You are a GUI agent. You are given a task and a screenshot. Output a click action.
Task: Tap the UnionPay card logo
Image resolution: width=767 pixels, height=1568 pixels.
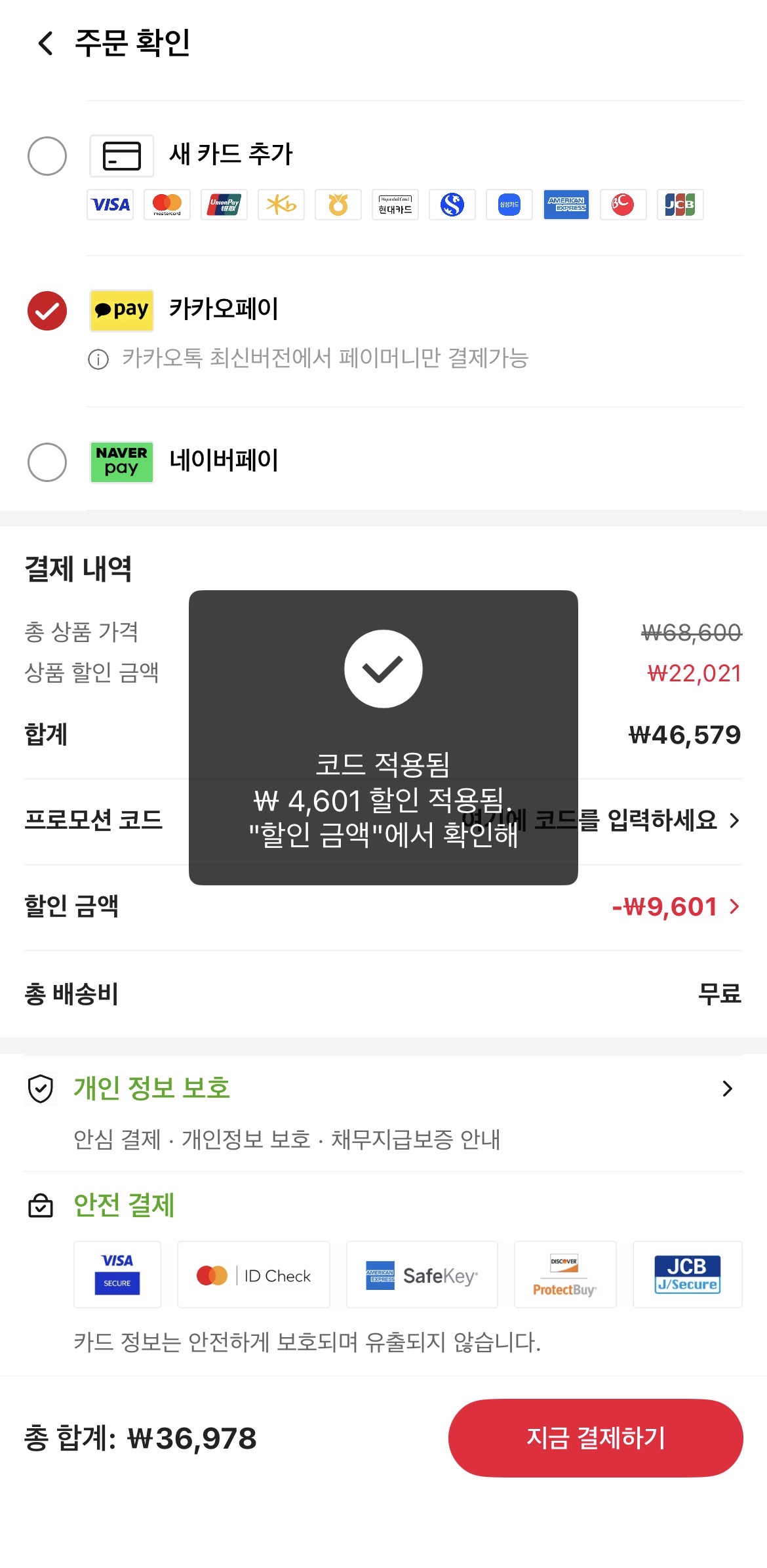tap(224, 205)
